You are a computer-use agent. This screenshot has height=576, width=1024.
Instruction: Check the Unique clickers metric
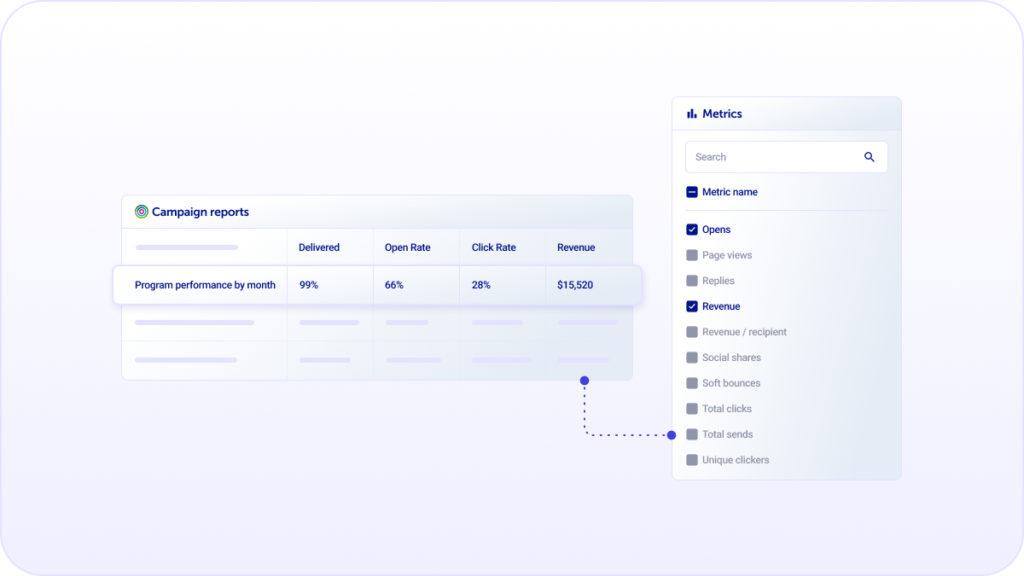tap(691, 459)
